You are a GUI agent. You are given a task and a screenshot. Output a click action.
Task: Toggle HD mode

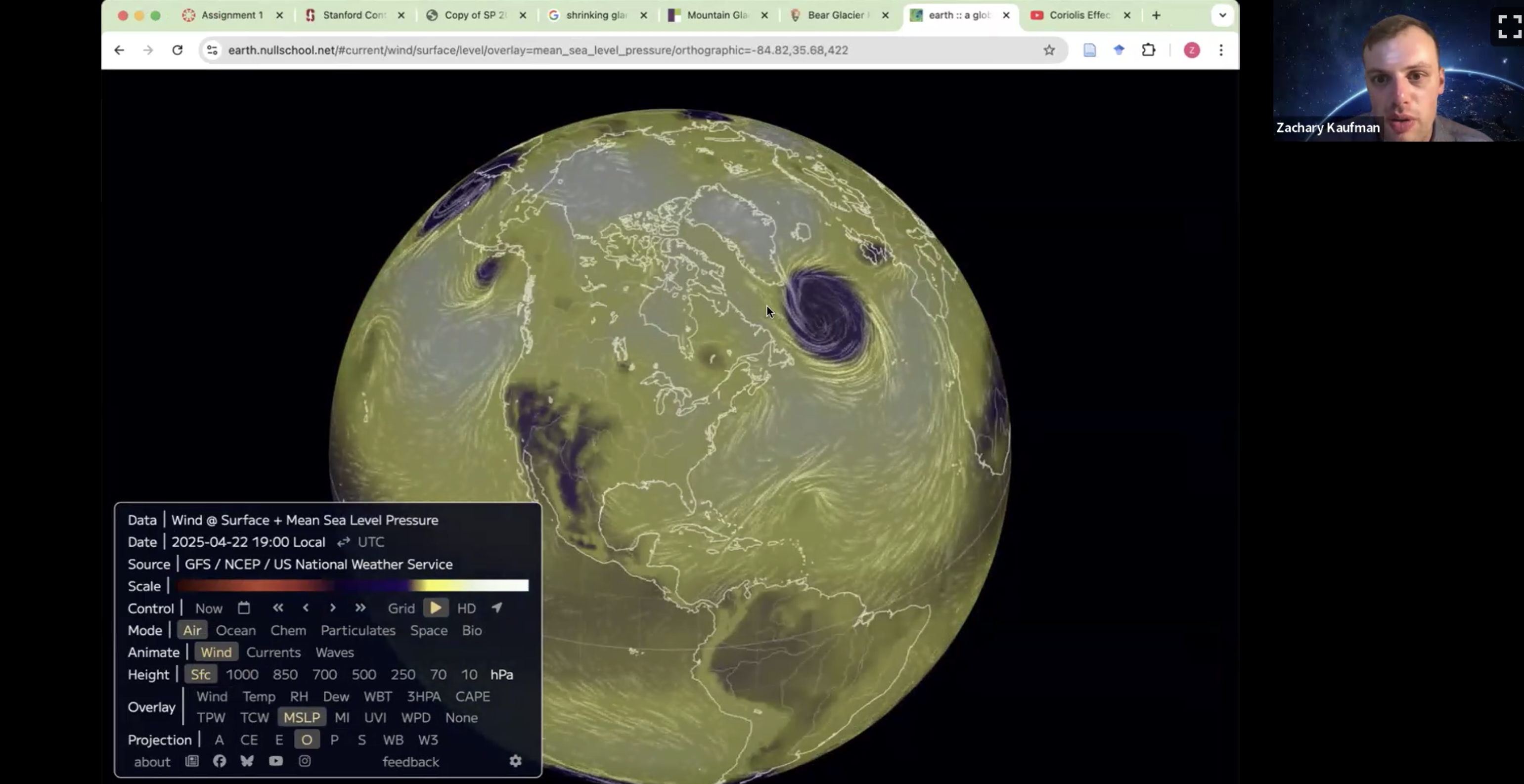(466, 609)
